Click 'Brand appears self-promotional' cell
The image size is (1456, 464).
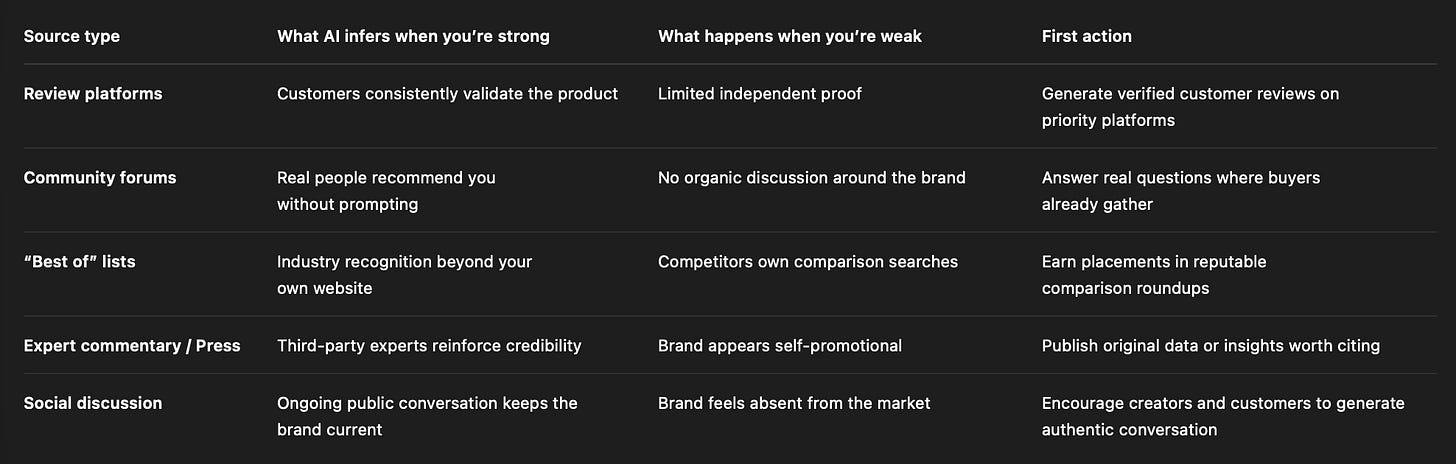coord(780,346)
